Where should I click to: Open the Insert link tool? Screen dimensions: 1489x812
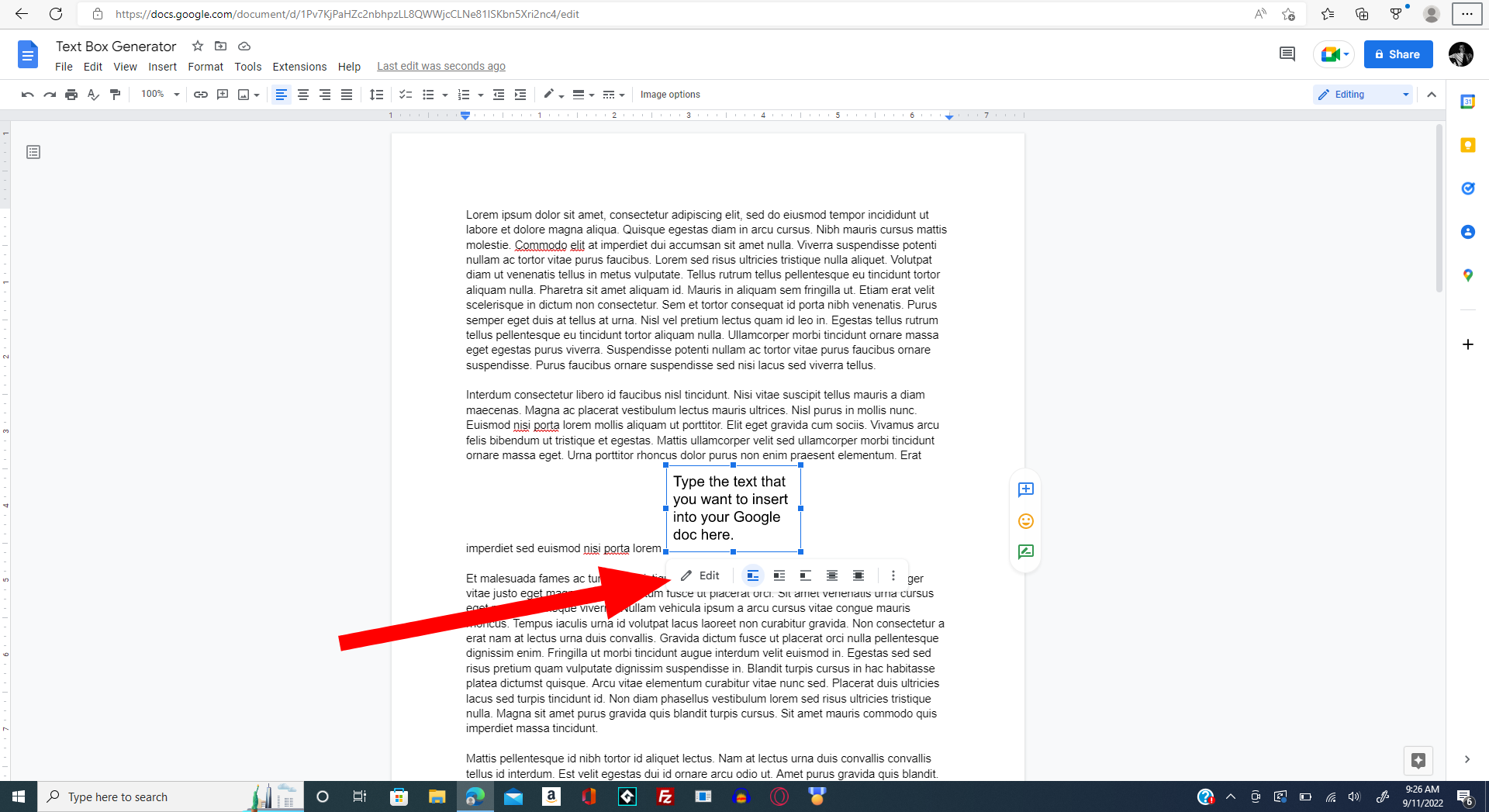click(x=201, y=94)
